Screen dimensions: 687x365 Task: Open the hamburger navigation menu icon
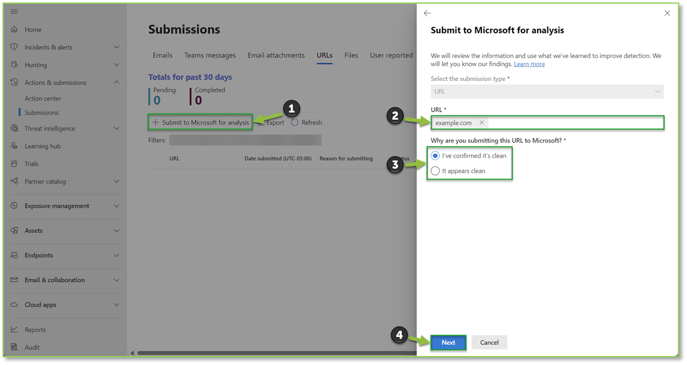coord(14,11)
